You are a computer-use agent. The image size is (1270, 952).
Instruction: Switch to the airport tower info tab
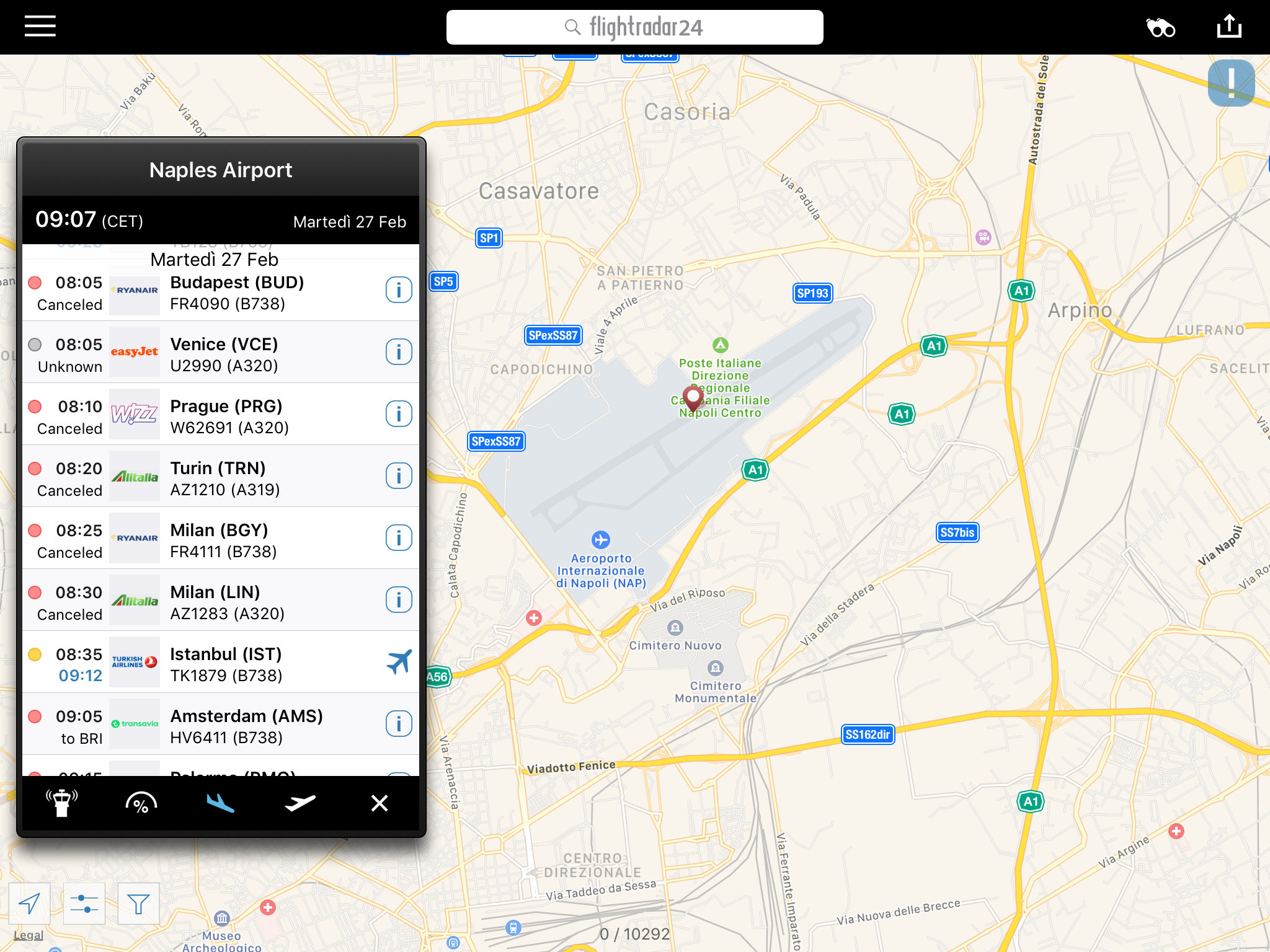(61, 803)
